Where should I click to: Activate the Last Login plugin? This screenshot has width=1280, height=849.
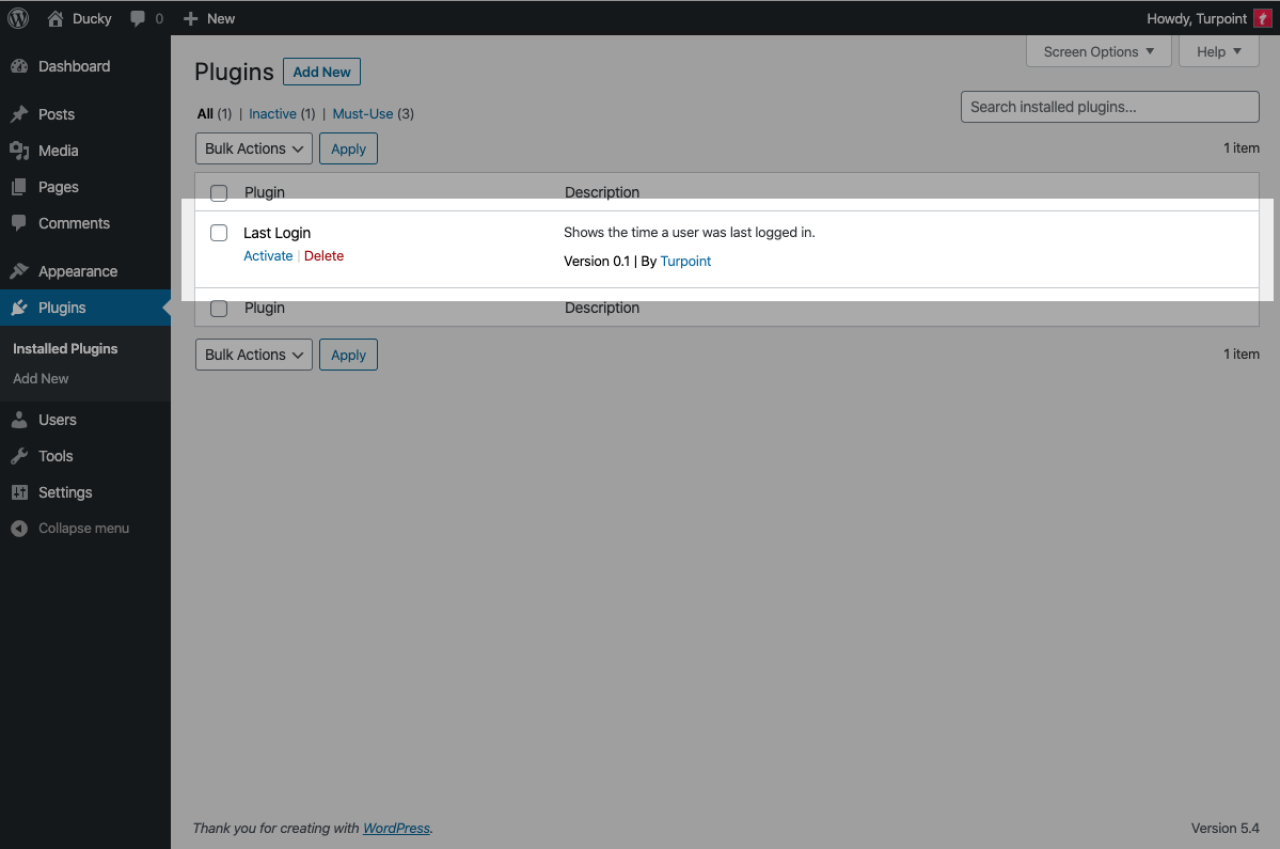(x=268, y=256)
